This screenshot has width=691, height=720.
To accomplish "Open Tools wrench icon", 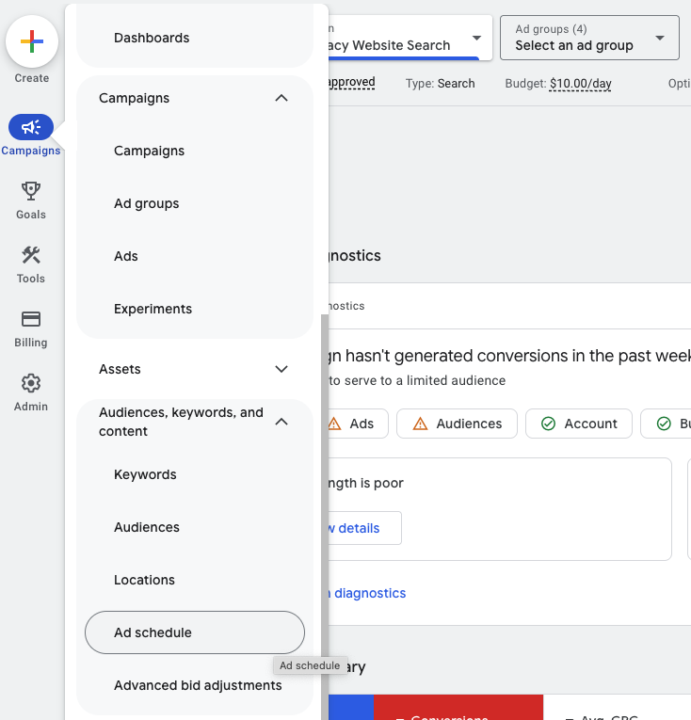I will click(x=31, y=255).
